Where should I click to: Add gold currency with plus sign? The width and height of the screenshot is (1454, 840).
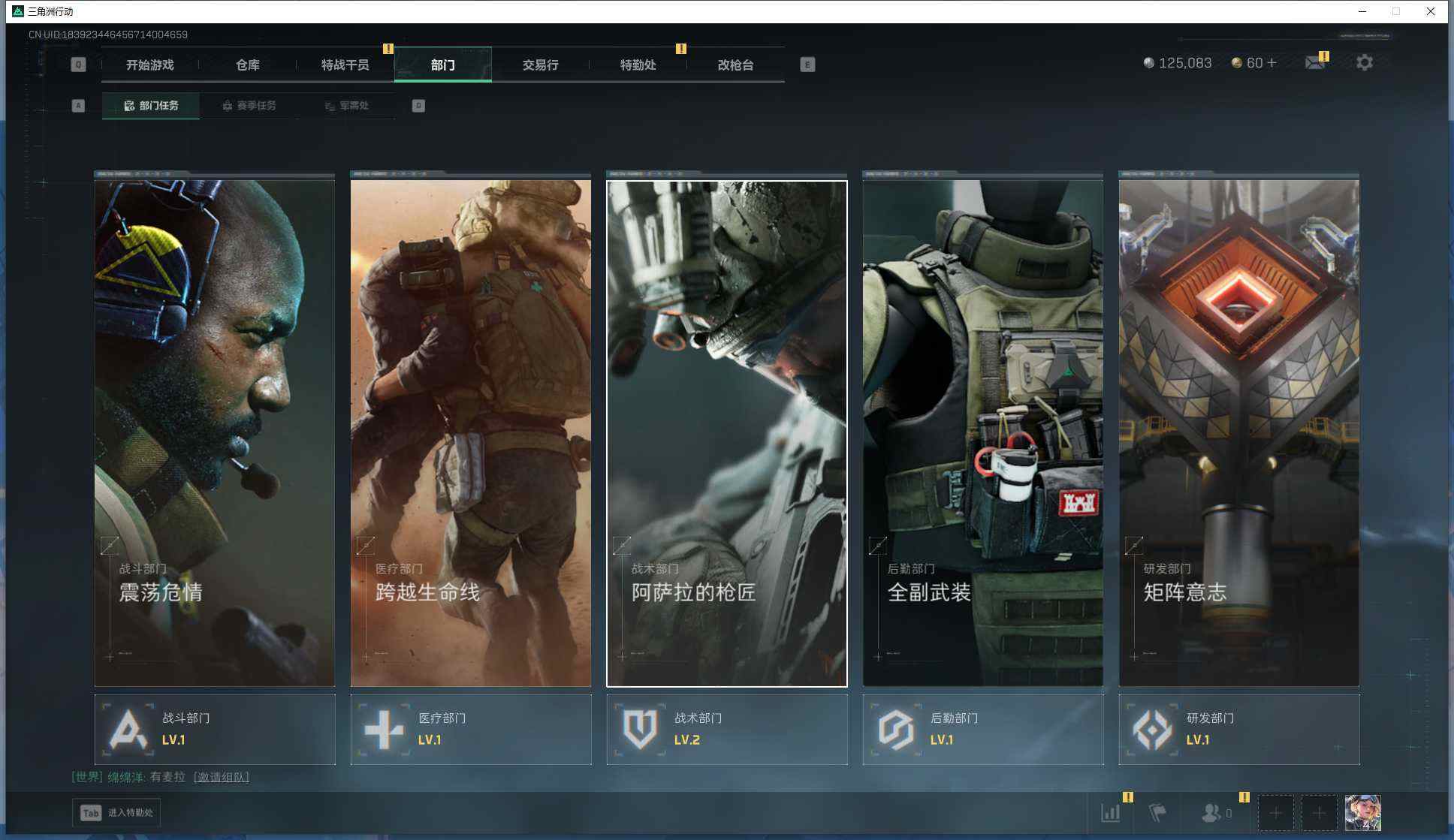tap(1271, 63)
